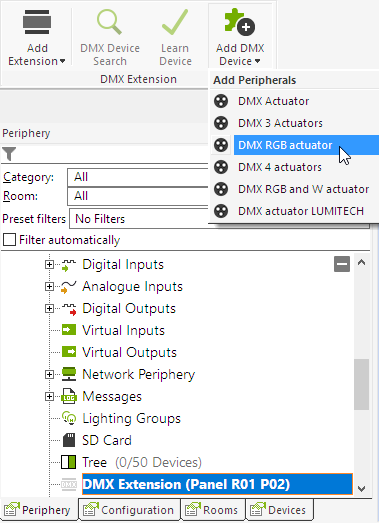The image size is (379, 523).
Task: Select Virtual Inputs in the tree
Action: tap(123, 331)
